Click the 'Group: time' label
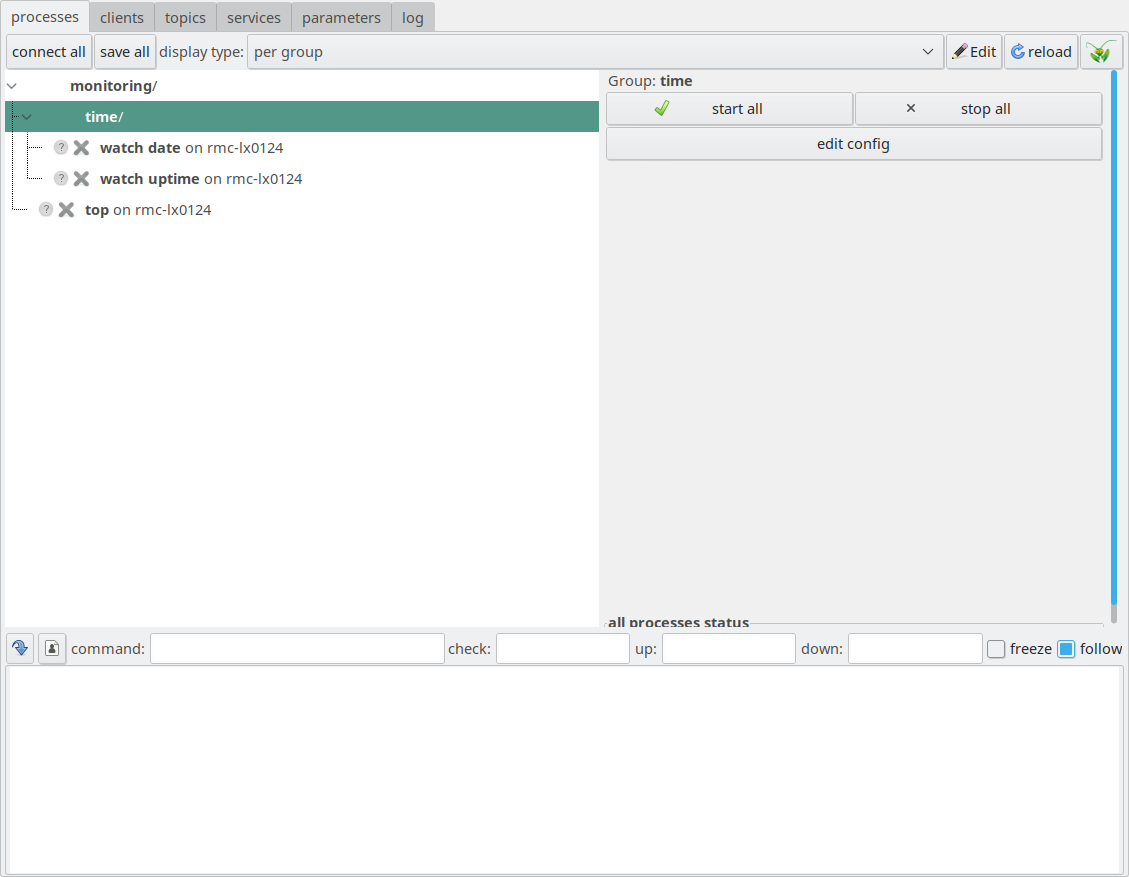Image resolution: width=1129 pixels, height=877 pixels. [650, 81]
